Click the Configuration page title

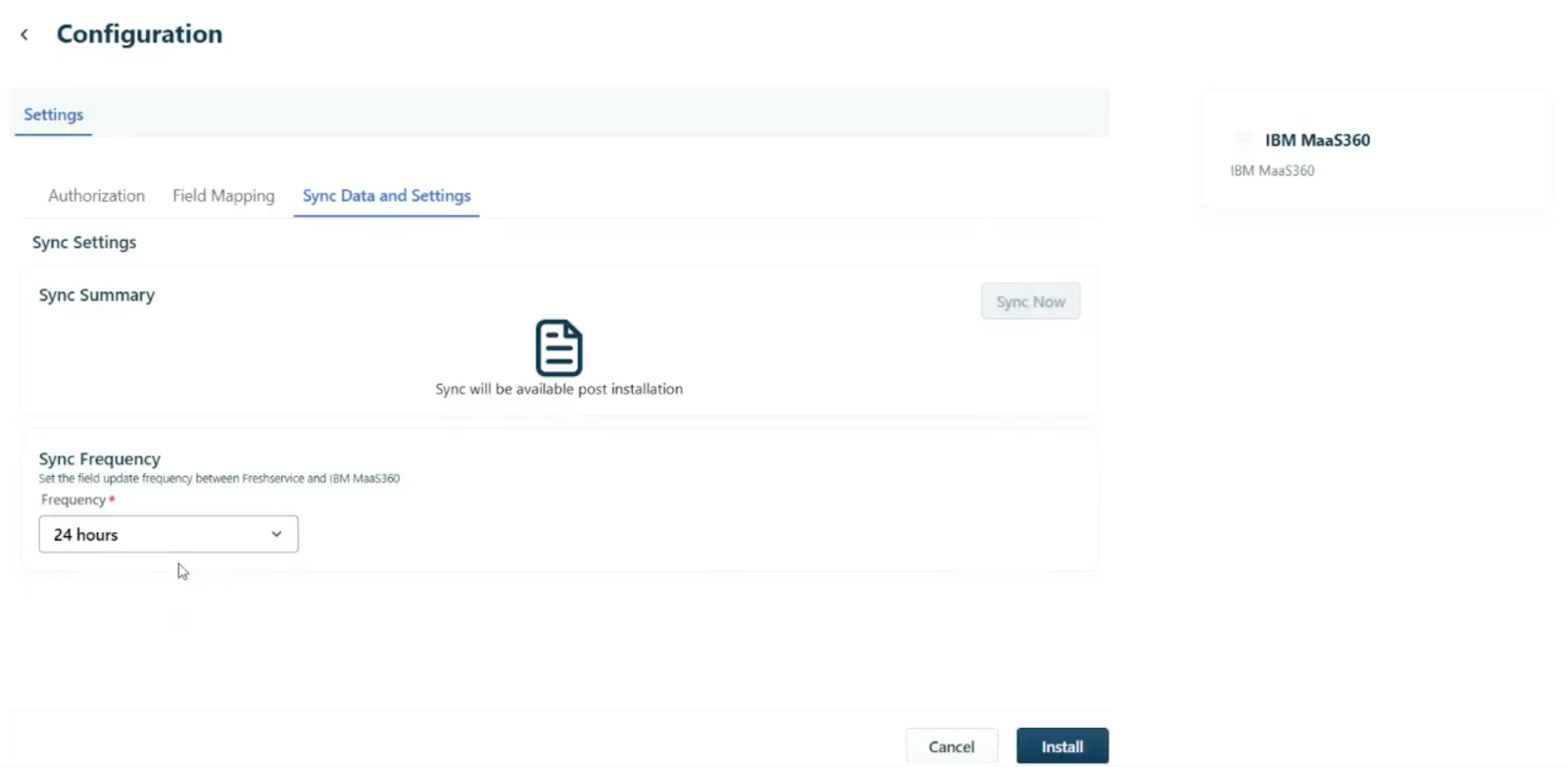[139, 34]
